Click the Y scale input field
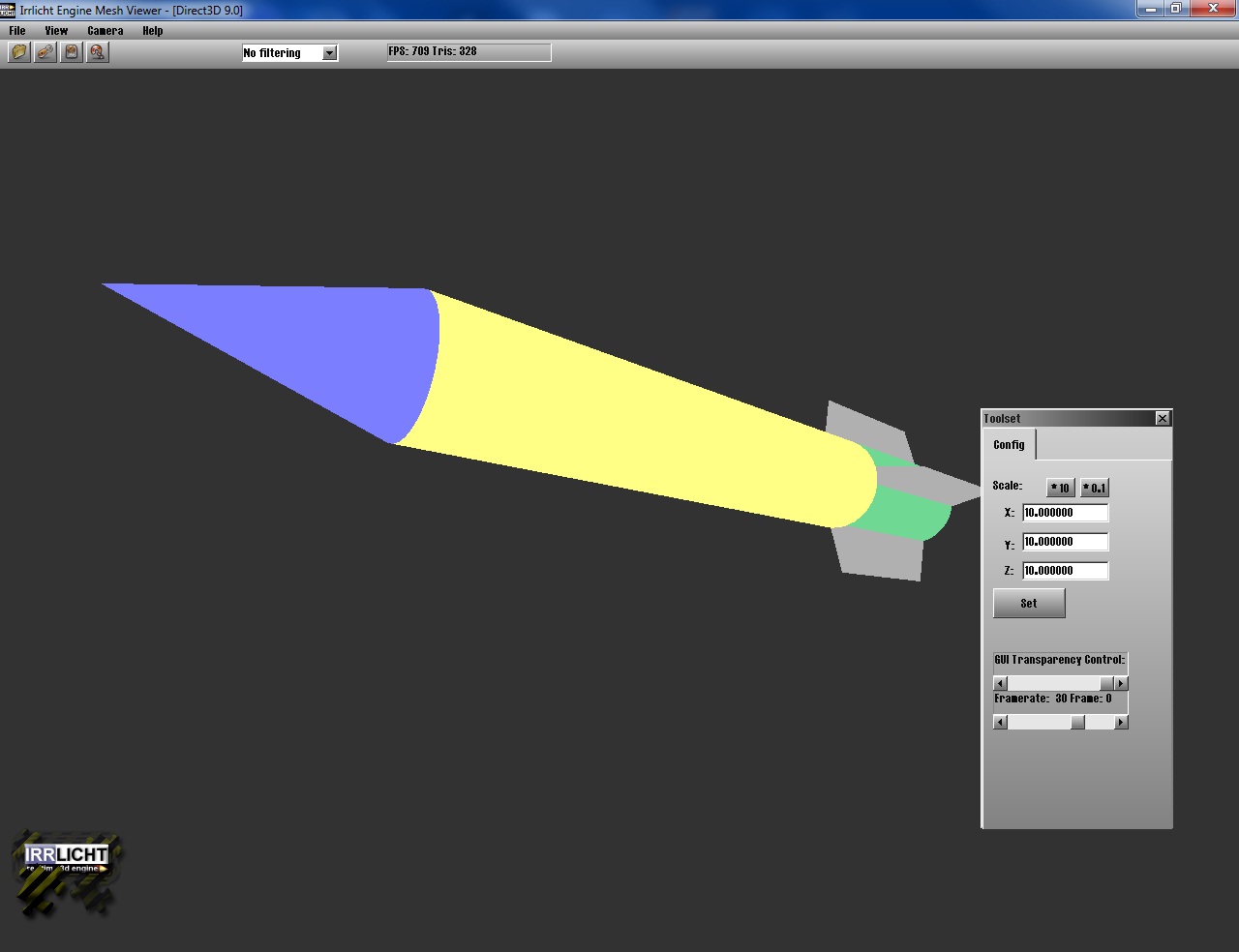This screenshot has height=952, width=1239. pos(1065,542)
